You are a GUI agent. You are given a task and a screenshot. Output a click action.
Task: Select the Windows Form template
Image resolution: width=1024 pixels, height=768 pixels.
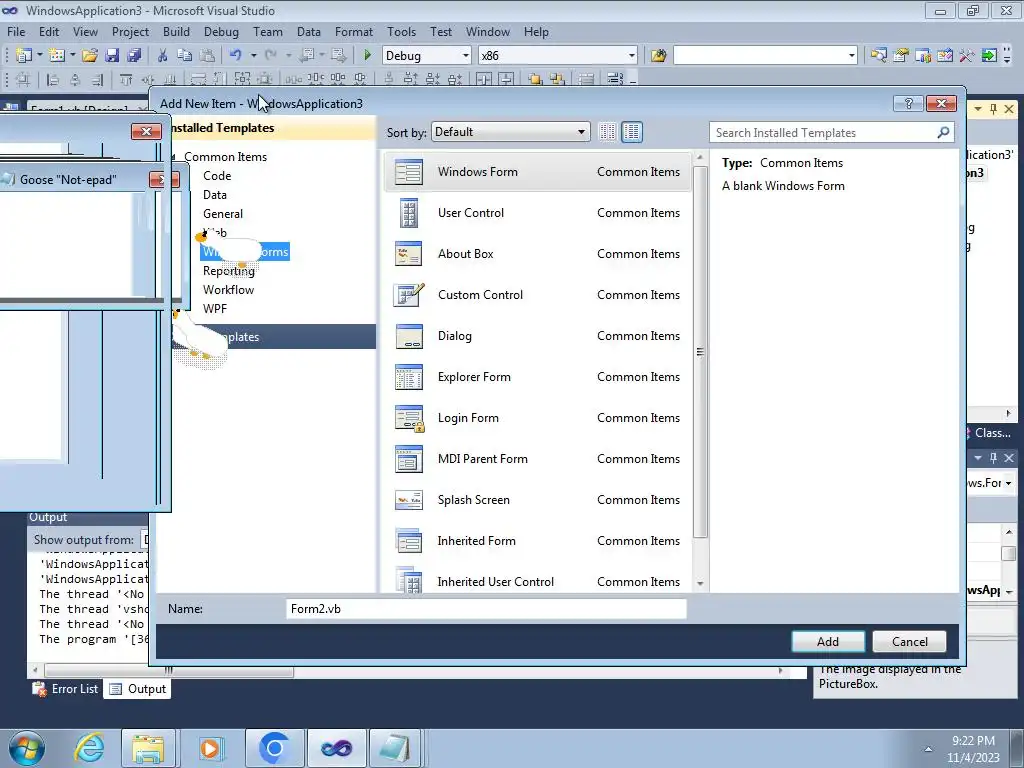[x=537, y=172]
